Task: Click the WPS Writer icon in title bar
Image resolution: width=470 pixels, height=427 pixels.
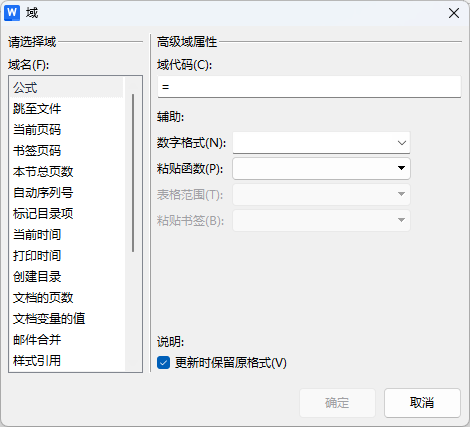Action: coord(12,13)
